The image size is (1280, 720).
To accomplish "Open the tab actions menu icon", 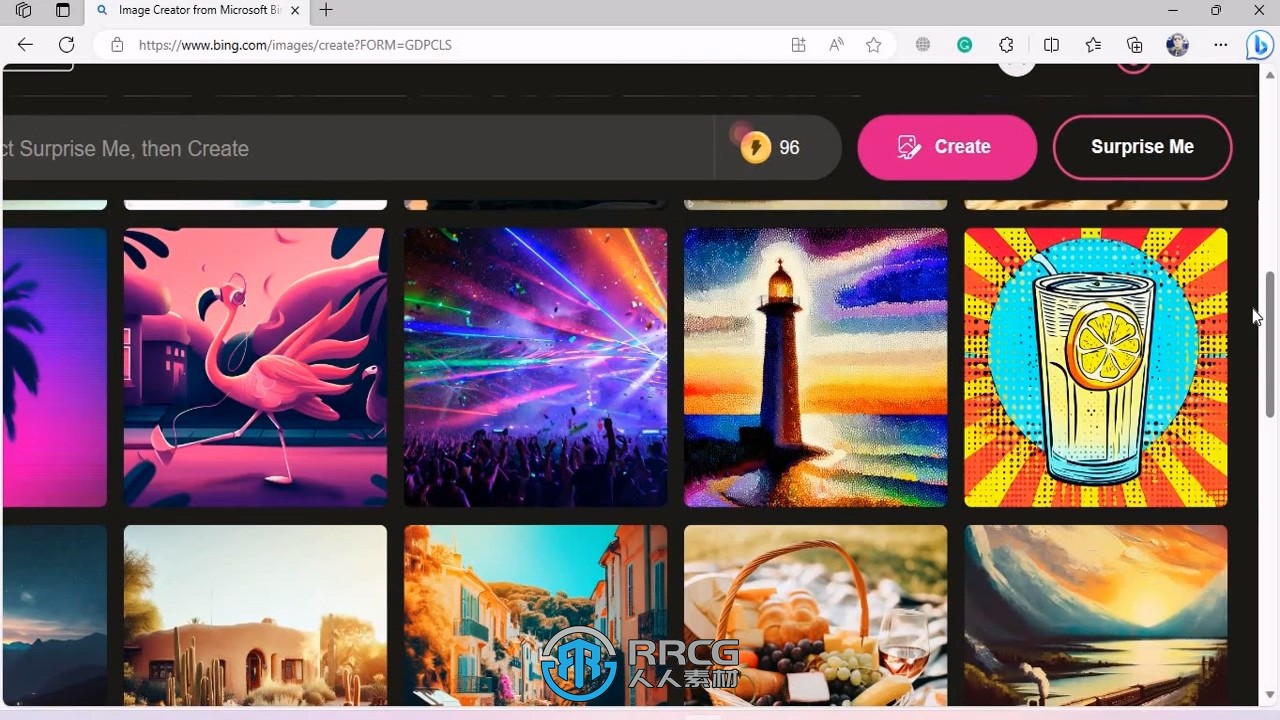I will tap(62, 11).
